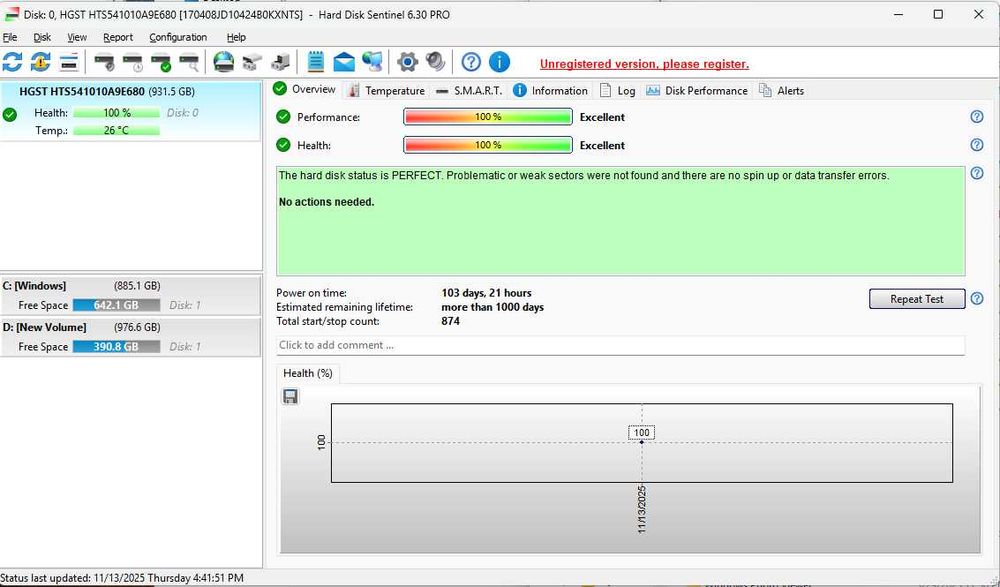1000x587 pixels.
Task: Select the Health (%) graph tab
Action: (x=308, y=373)
